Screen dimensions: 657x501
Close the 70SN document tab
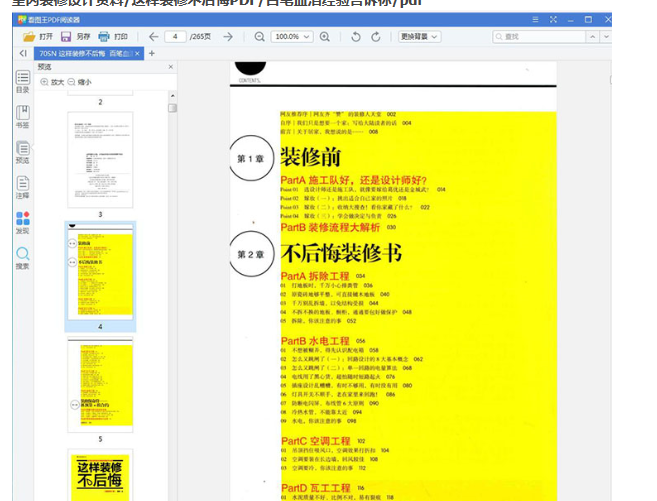(x=137, y=54)
